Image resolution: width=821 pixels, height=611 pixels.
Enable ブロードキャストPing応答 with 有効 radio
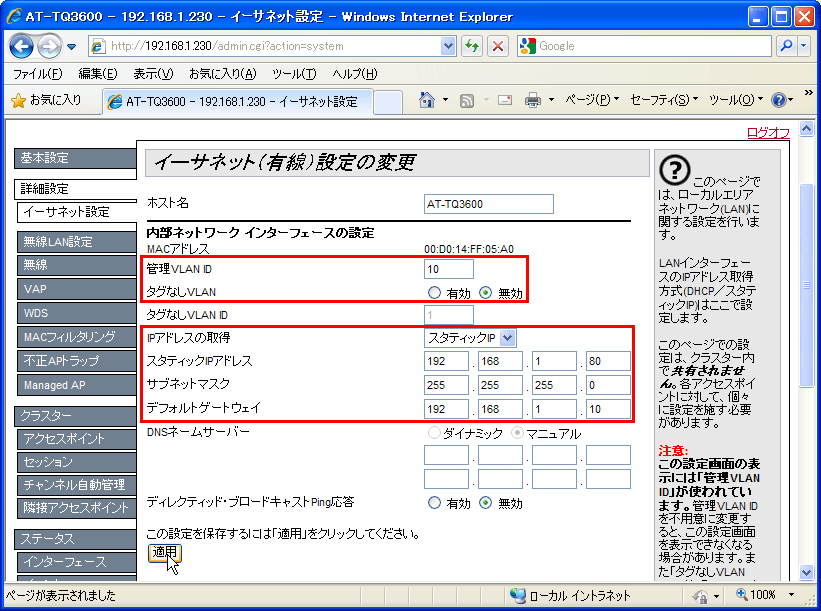[434, 503]
